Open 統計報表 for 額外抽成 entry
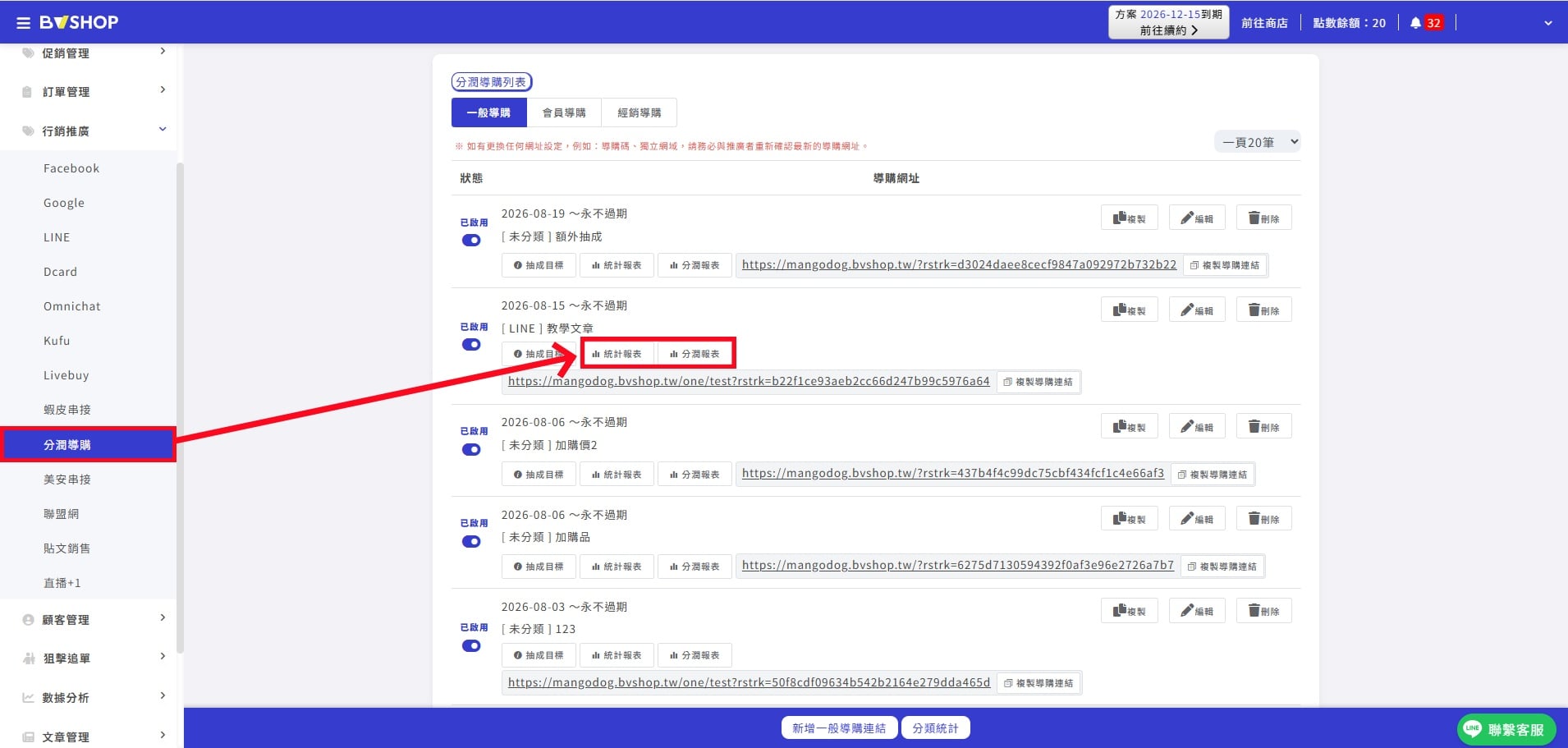The width and height of the screenshot is (1568, 748). (617, 265)
